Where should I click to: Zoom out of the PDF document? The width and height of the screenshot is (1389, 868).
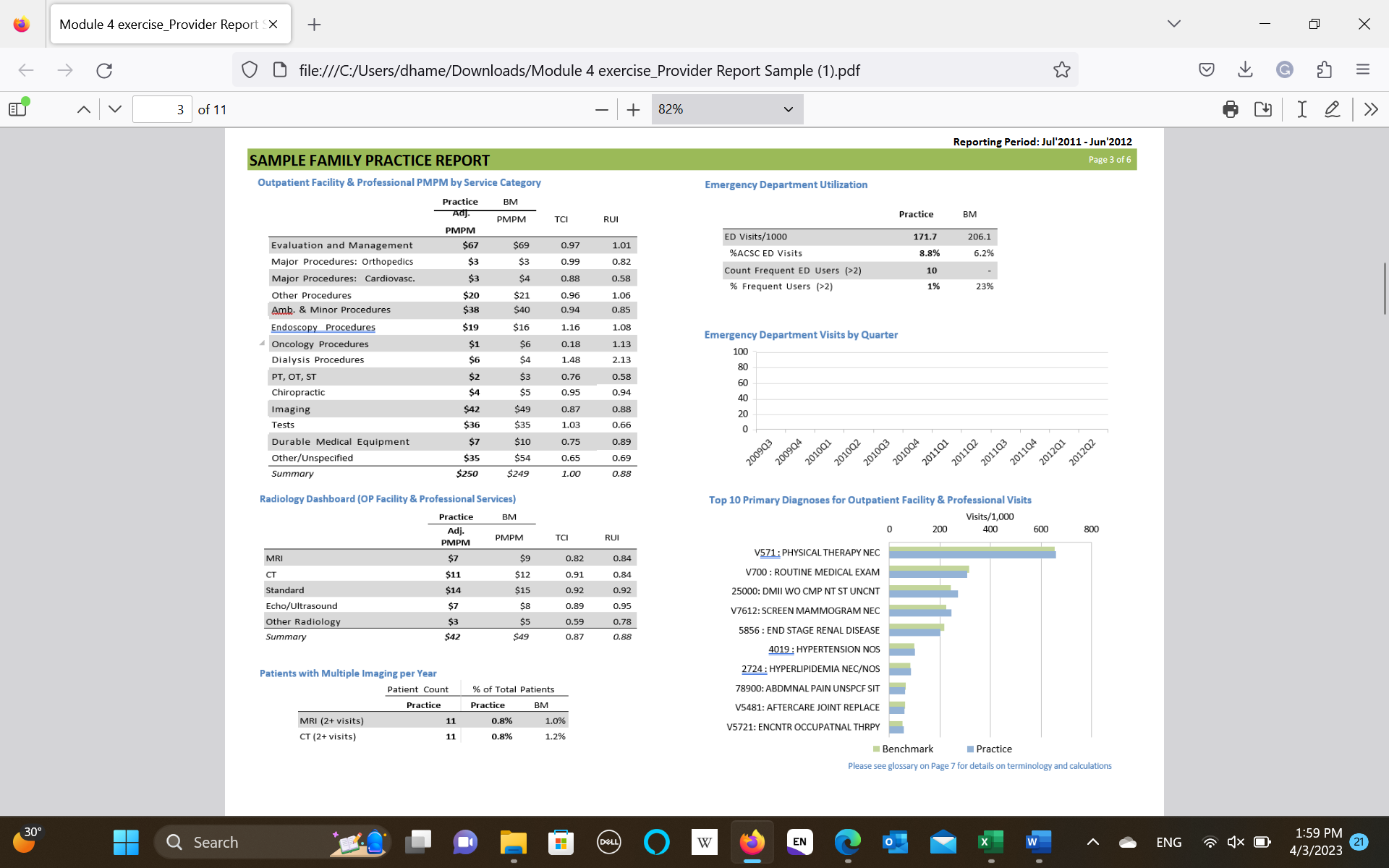coord(601,109)
